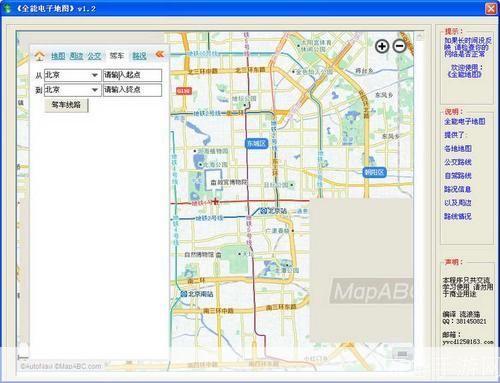Close the 全能电子地图 window
The image size is (500, 383).
[x=491, y=9]
